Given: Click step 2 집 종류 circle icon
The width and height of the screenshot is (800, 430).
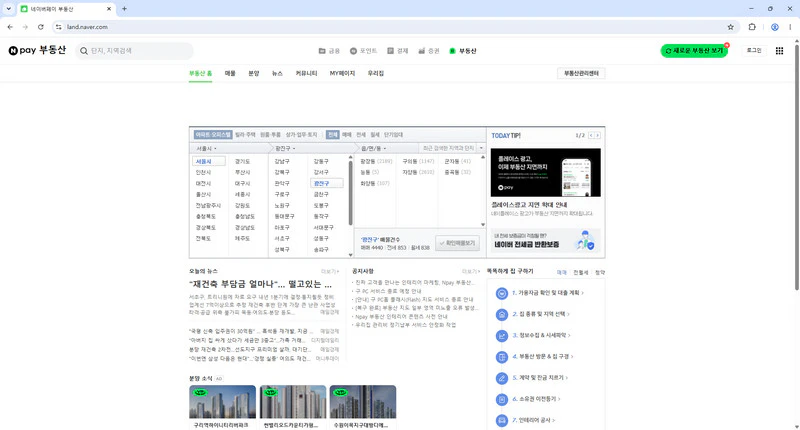Looking at the screenshot, I should pyautogui.click(x=502, y=314).
